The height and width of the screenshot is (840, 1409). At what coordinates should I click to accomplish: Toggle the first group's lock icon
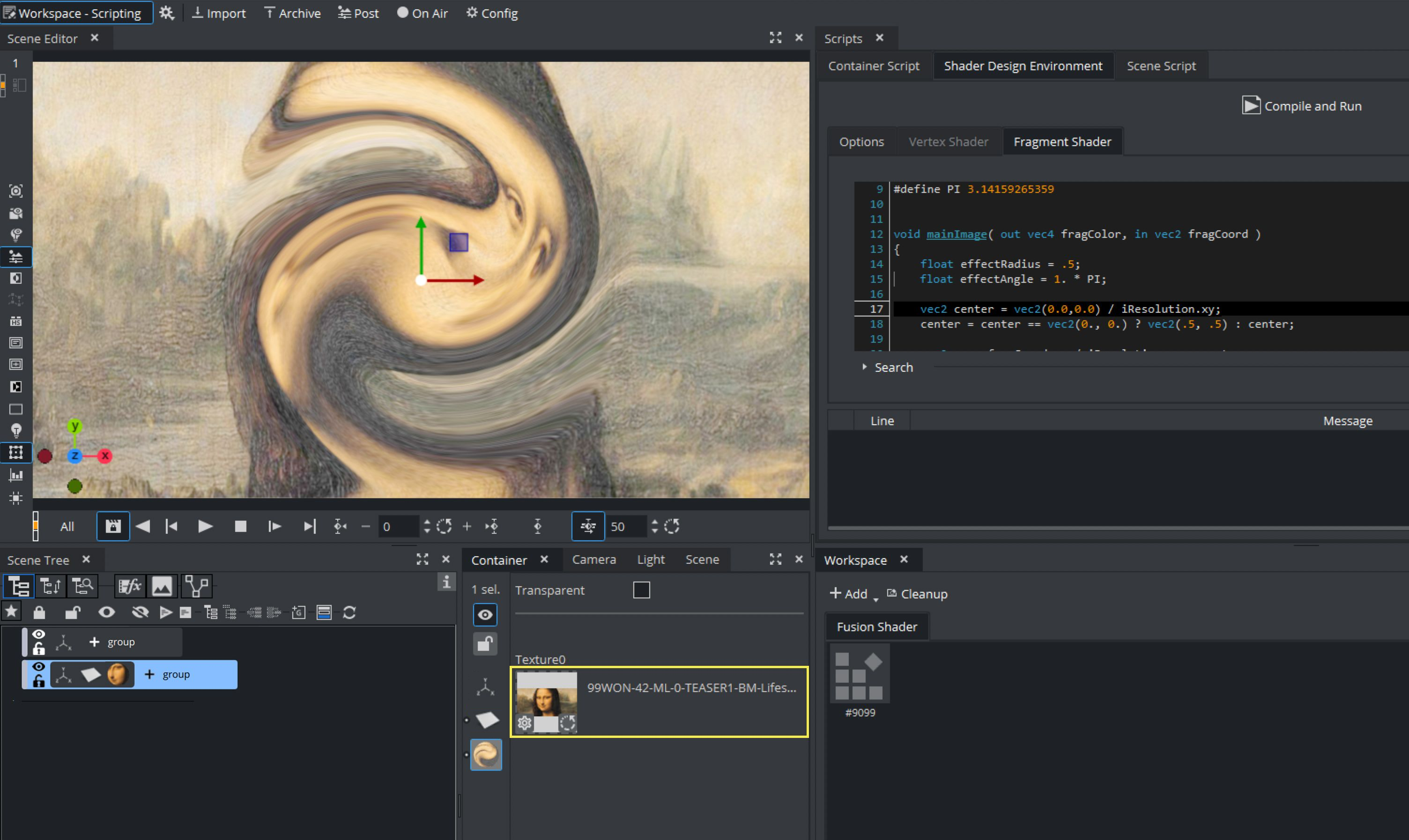pyautogui.click(x=38, y=648)
